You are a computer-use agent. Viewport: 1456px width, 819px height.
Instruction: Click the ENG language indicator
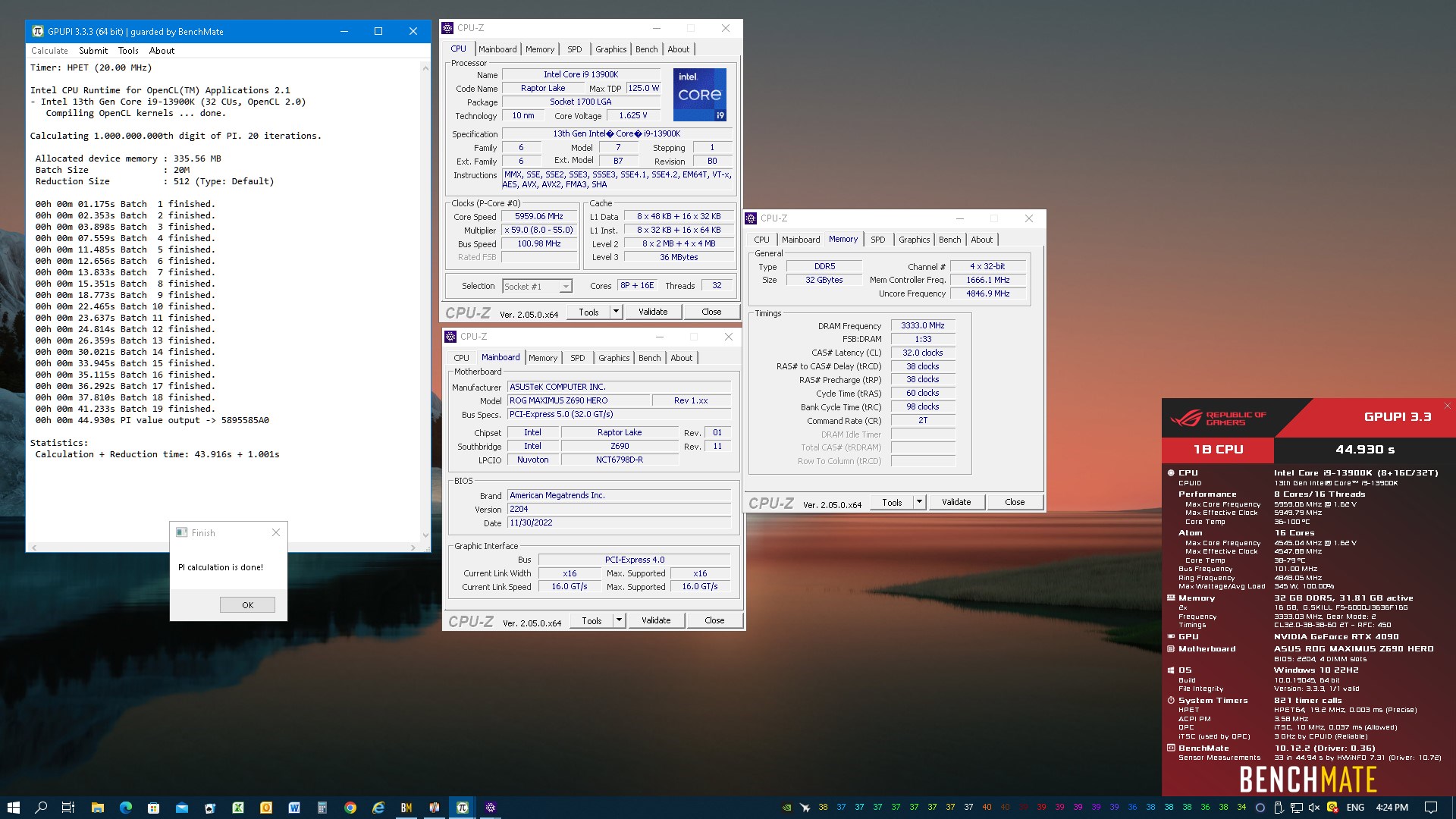(x=1355, y=808)
